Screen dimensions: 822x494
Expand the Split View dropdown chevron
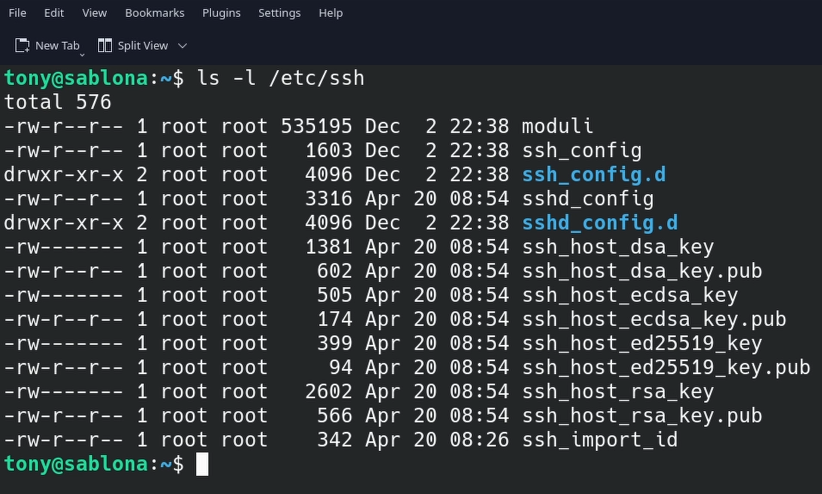(x=182, y=46)
